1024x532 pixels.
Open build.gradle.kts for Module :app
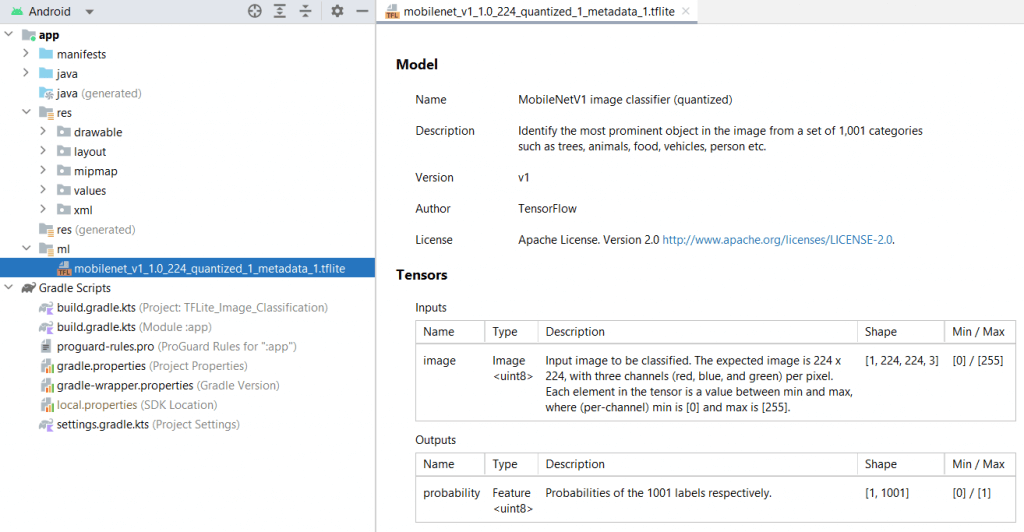pyautogui.click(x=96, y=327)
